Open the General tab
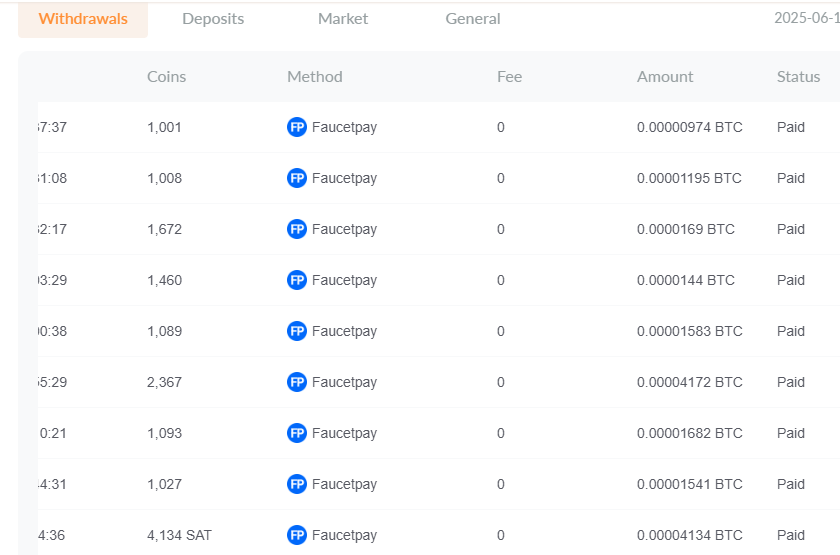 pyautogui.click(x=472, y=19)
